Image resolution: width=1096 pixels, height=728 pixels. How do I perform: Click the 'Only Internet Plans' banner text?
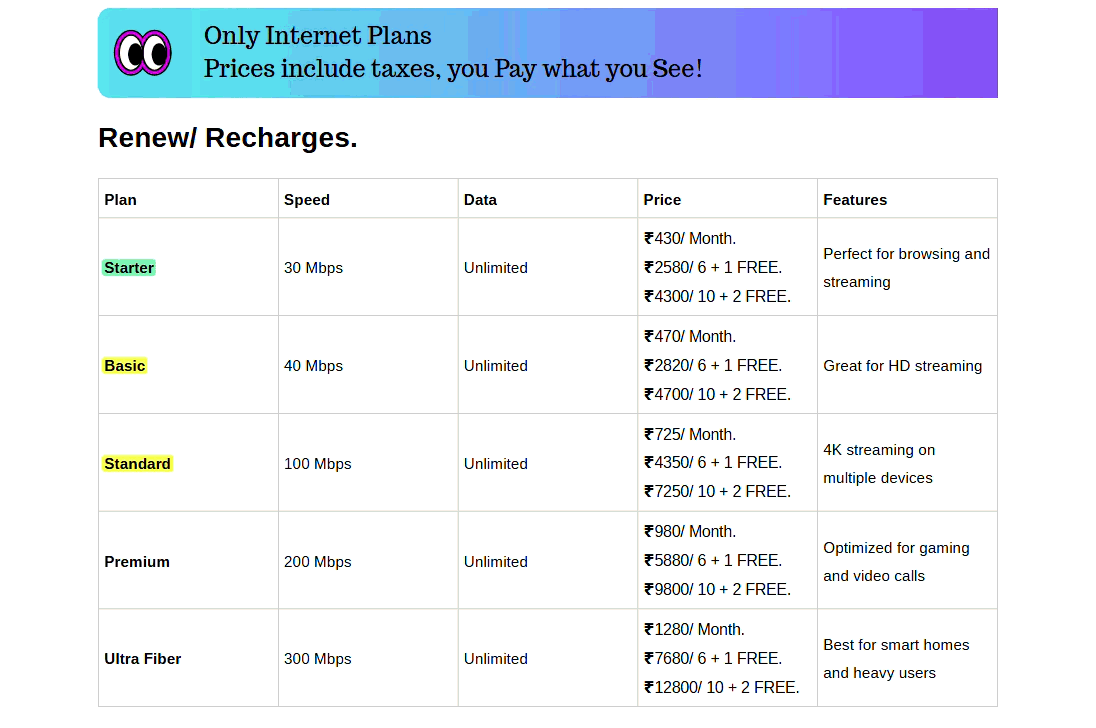tap(317, 36)
